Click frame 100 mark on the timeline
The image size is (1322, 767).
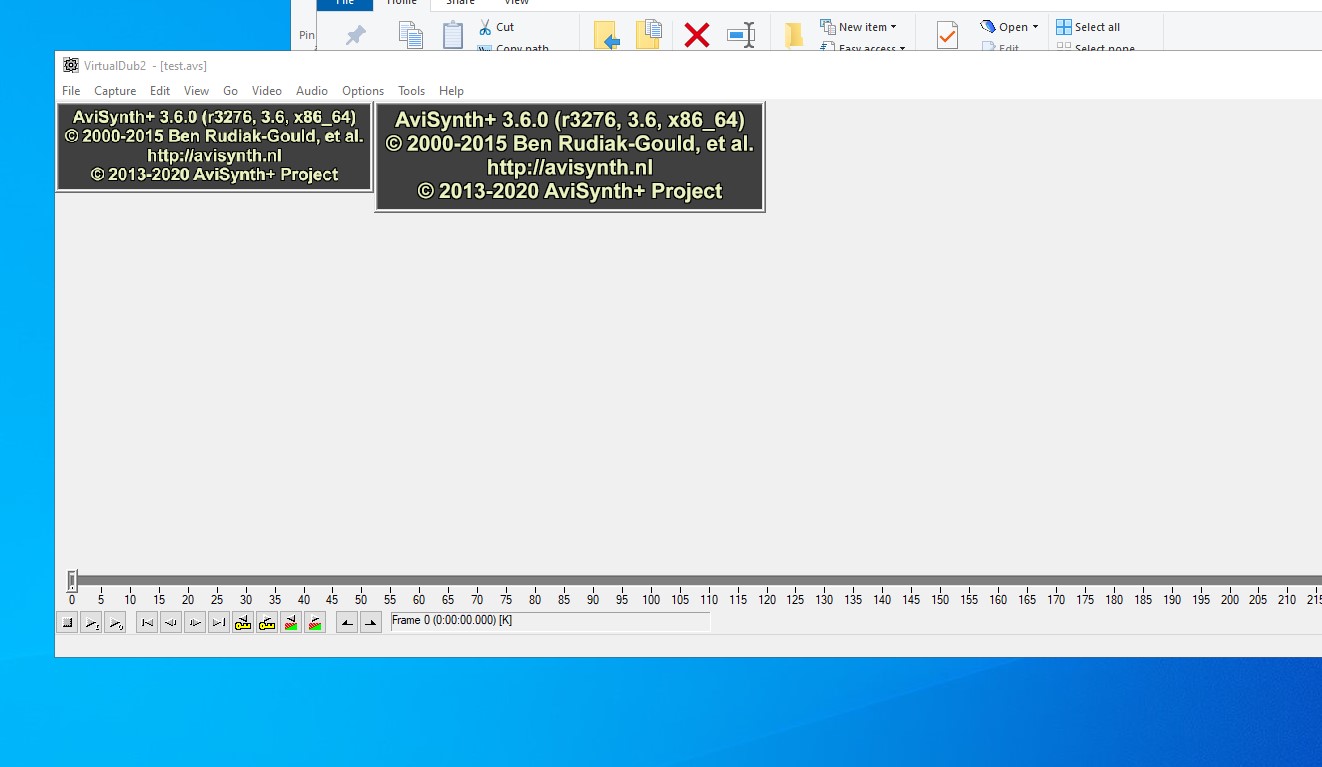click(651, 600)
